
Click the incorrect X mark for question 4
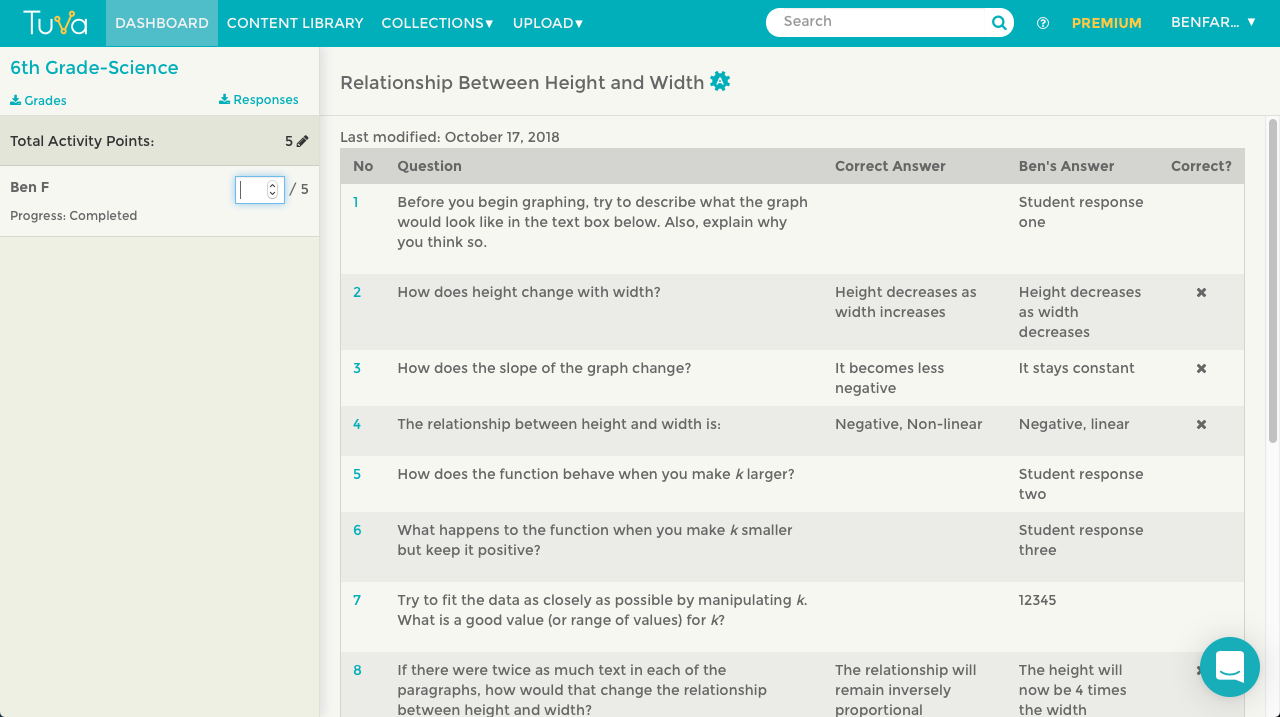(1201, 424)
